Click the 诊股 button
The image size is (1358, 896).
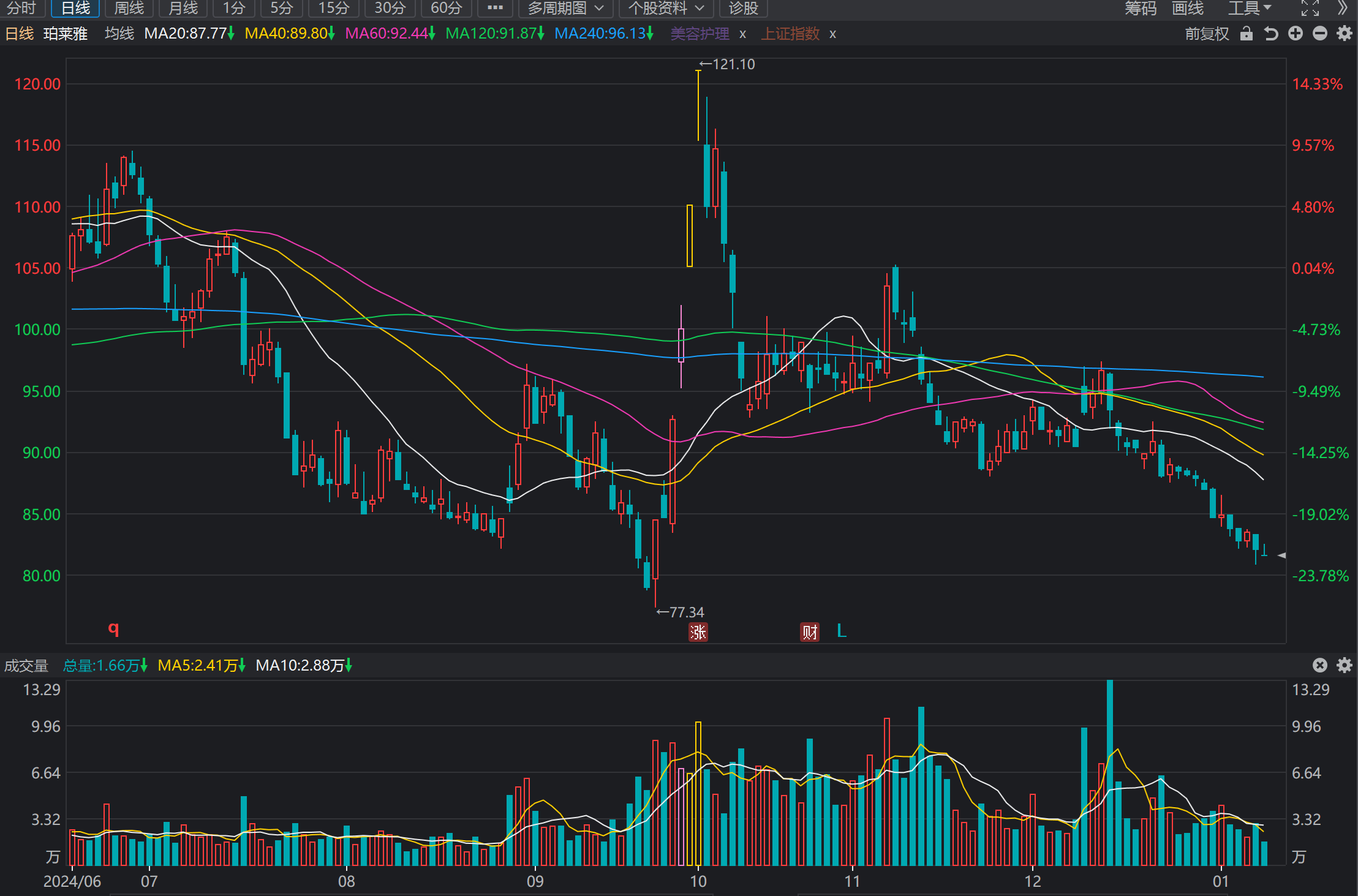tap(744, 8)
